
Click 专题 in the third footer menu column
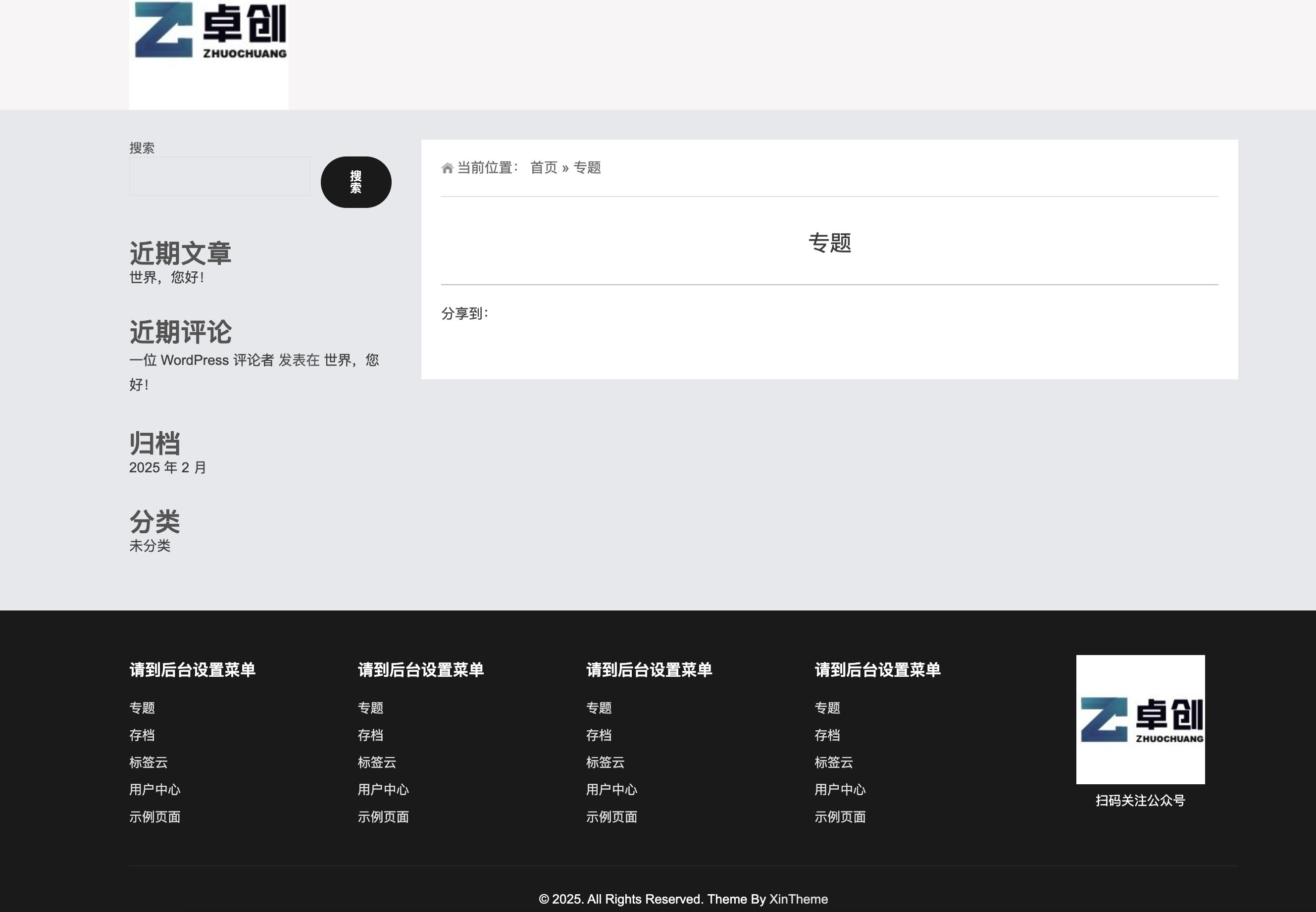[x=600, y=708]
